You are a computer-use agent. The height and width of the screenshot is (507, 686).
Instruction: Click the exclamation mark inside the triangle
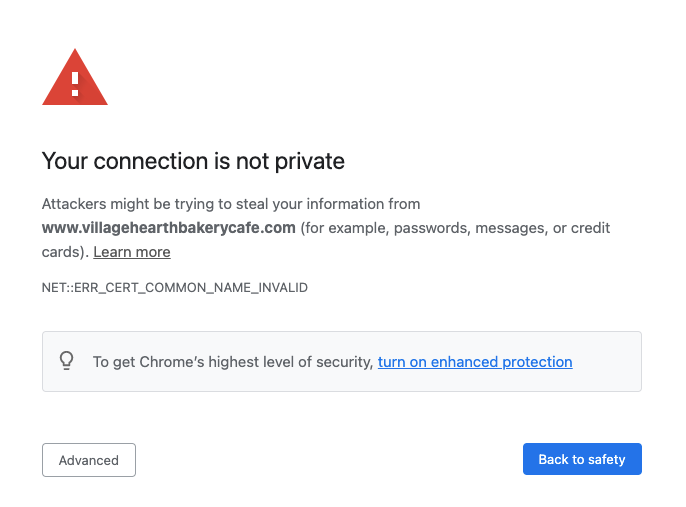(x=75, y=81)
